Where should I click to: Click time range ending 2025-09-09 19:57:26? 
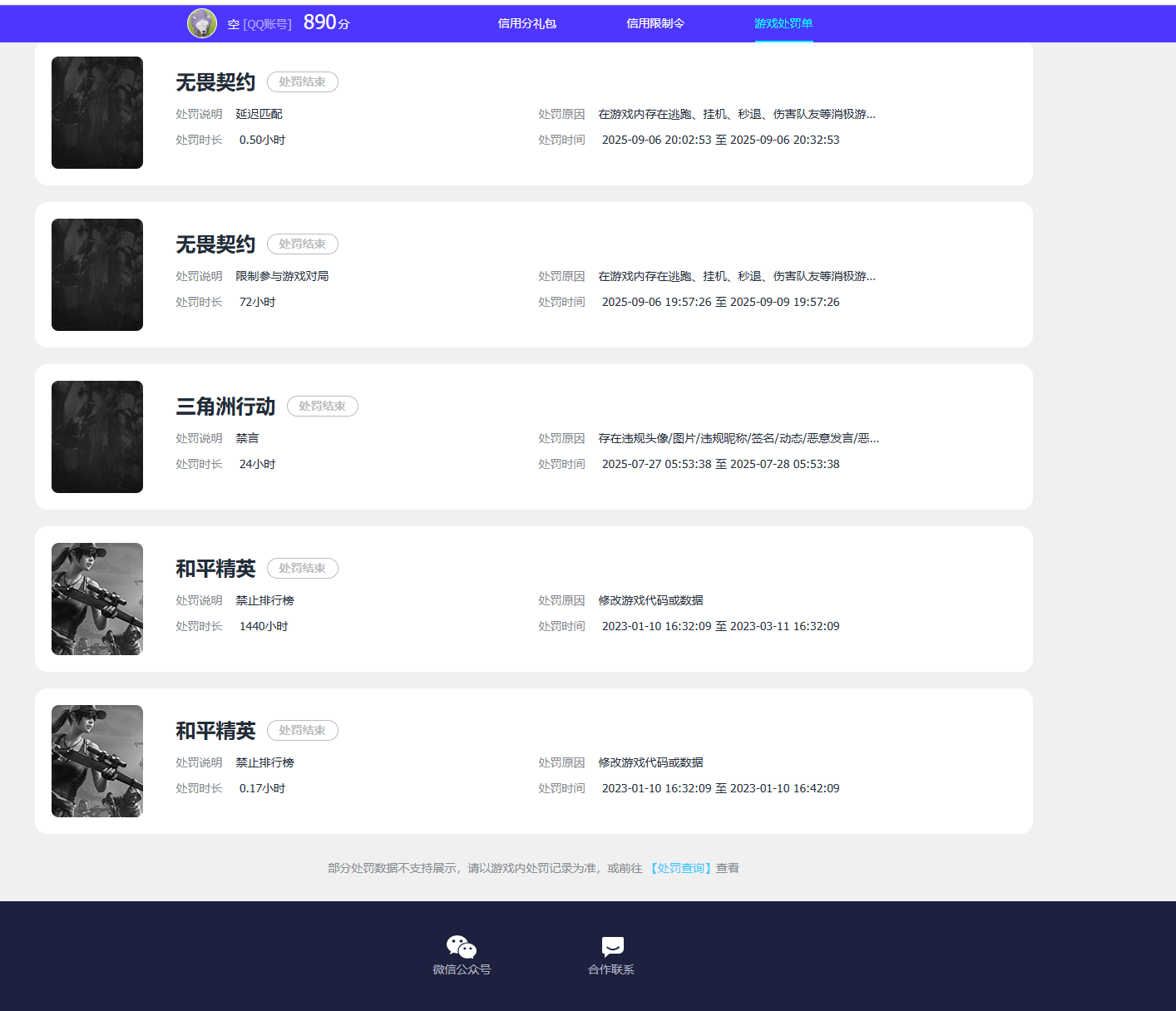[720, 302]
